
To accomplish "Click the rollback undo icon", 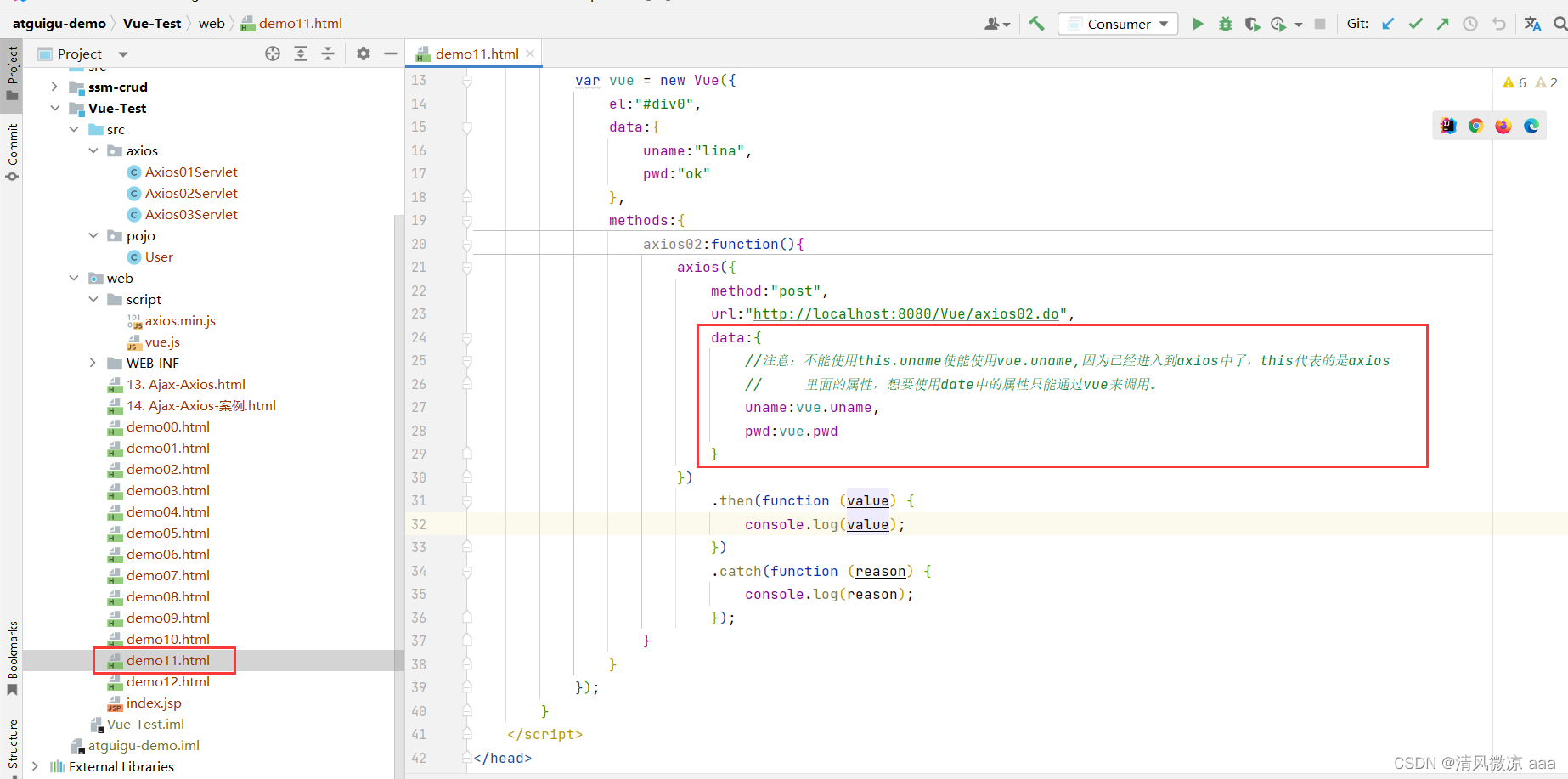I will (1499, 24).
